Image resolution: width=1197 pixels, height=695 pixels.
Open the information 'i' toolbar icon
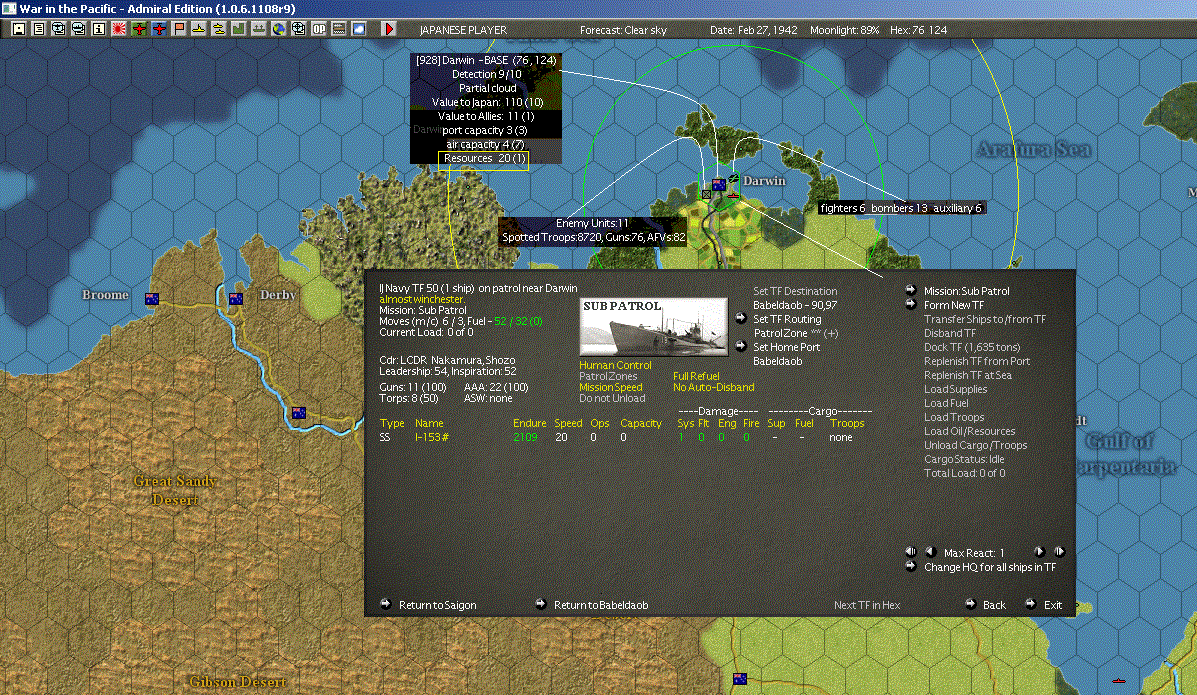tap(98, 29)
